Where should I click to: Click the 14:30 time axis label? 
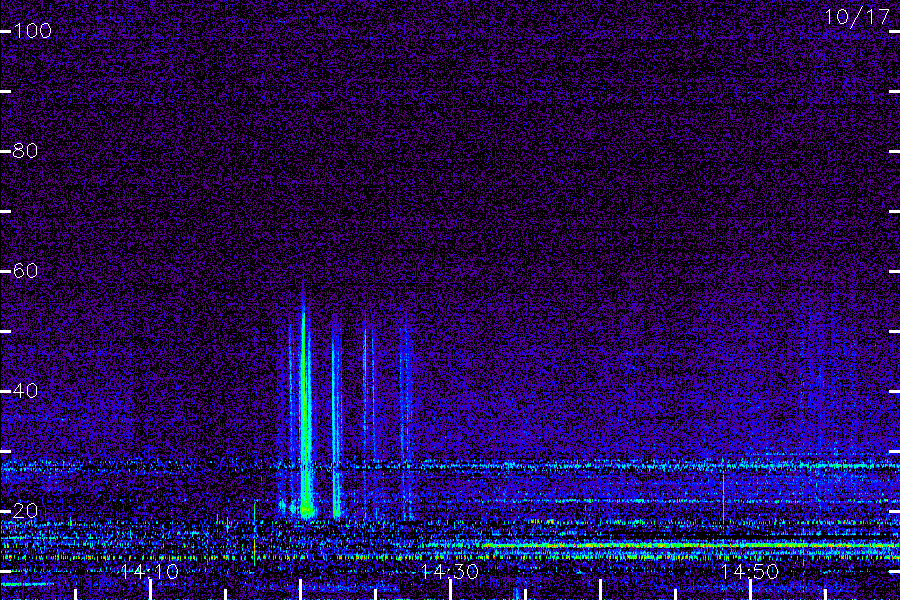tap(449, 571)
